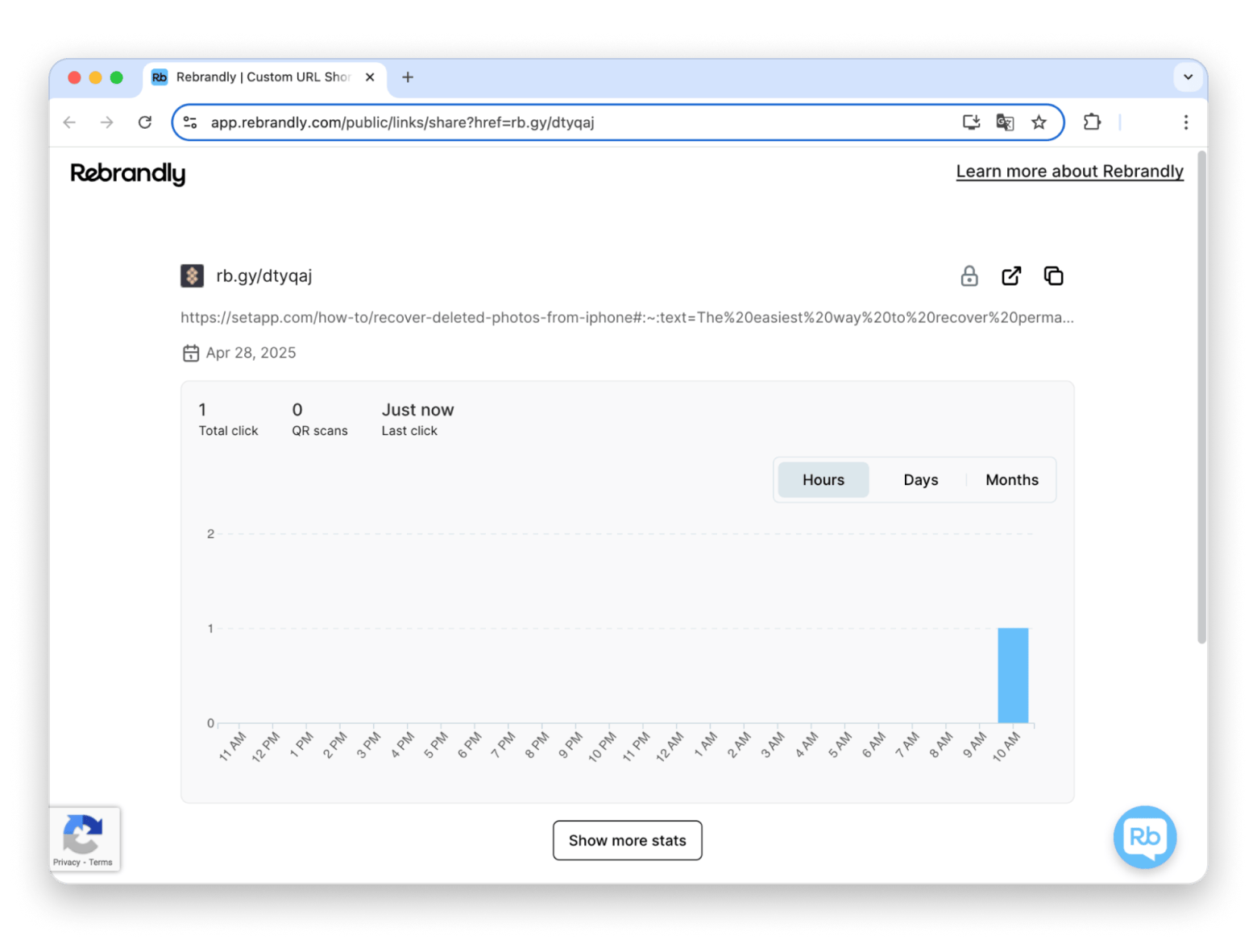1257x952 pixels.
Task: Click the lock icon beside the short link
Action: [969, 276]
